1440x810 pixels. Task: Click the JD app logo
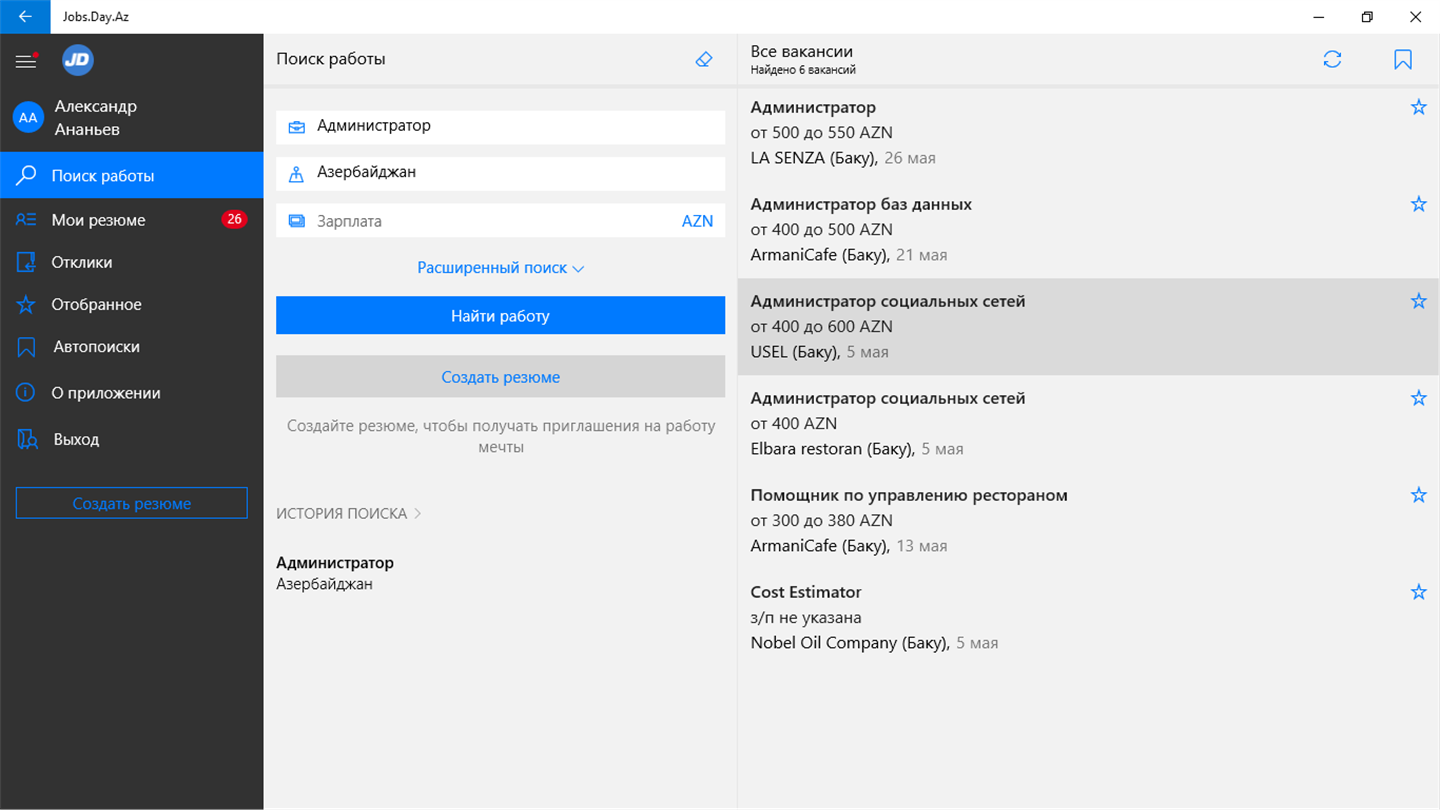click(77, 60)
